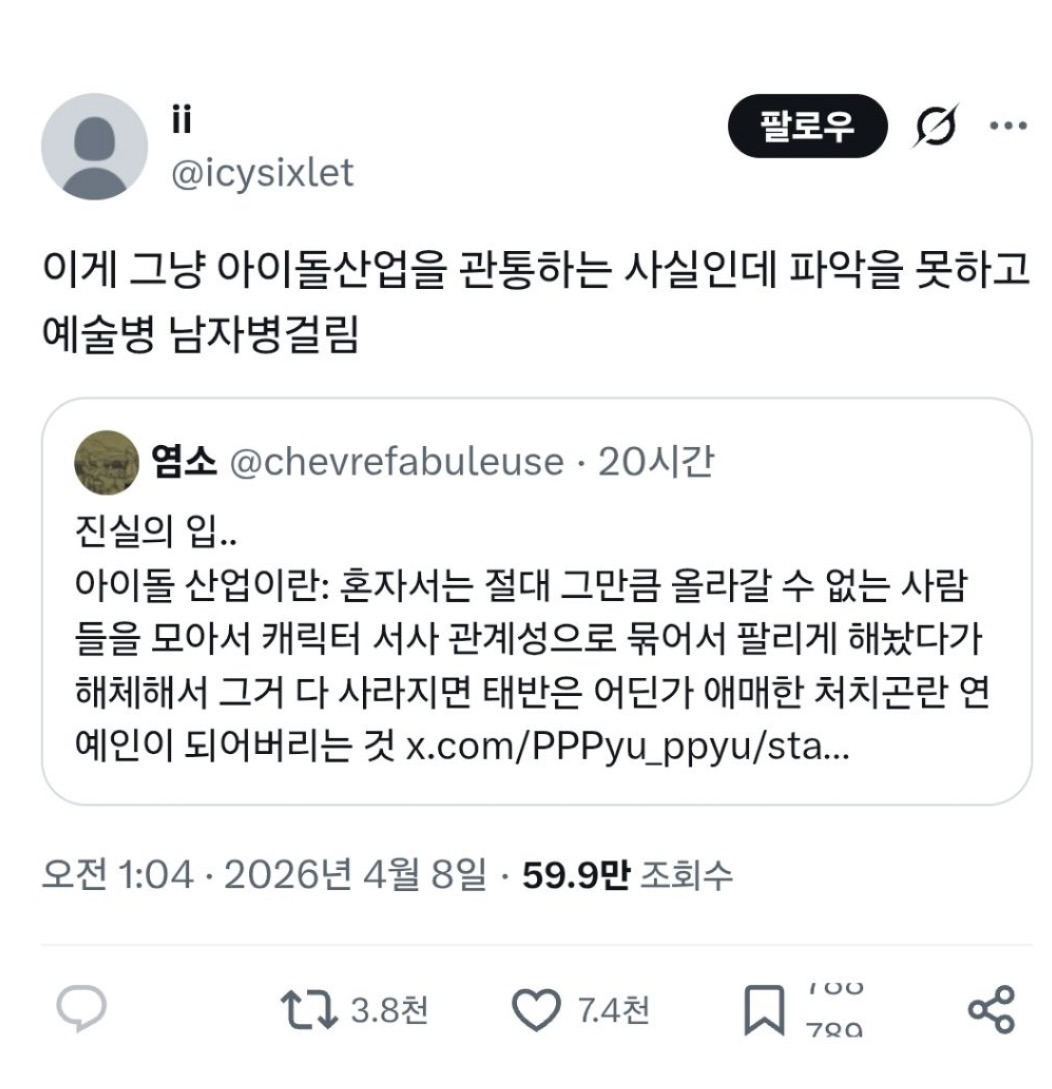1052x1089 pixels.
Task: Open the quoted post from 염소
Action: pos(536,640)
